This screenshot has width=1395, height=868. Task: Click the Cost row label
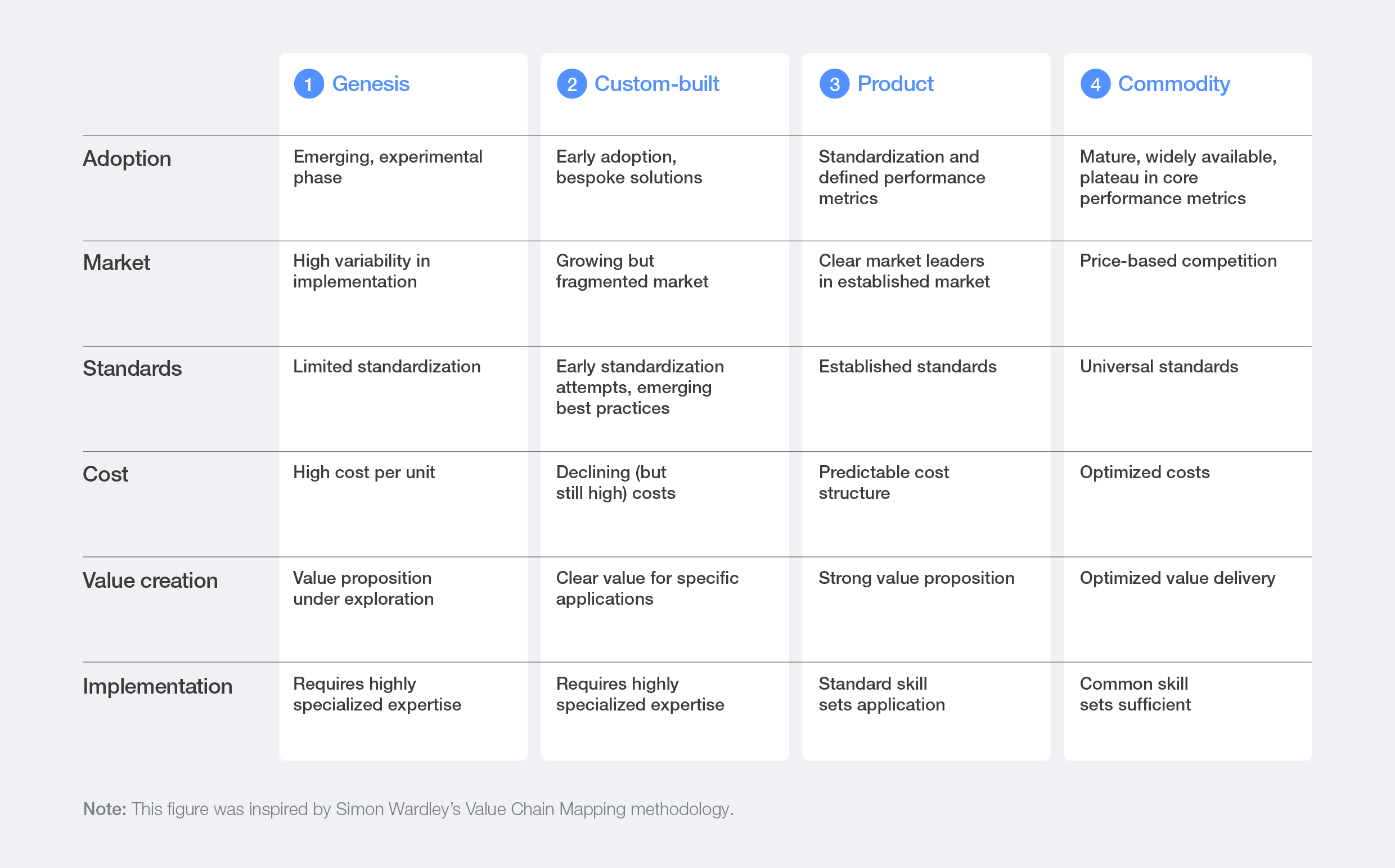[106, 474]
